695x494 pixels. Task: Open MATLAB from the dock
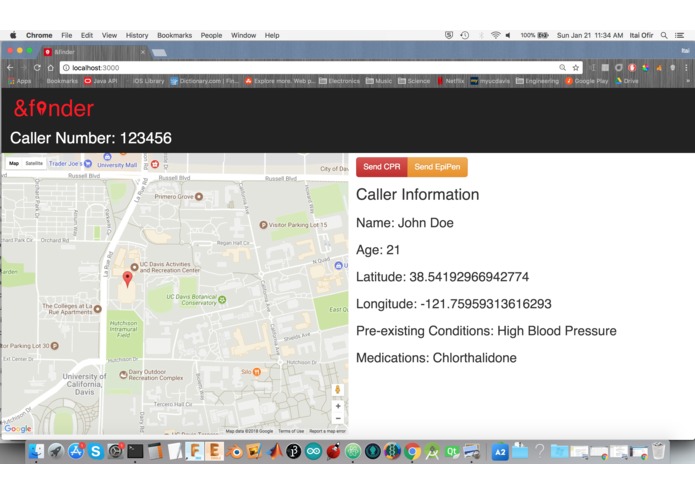(x=274, y=451)
